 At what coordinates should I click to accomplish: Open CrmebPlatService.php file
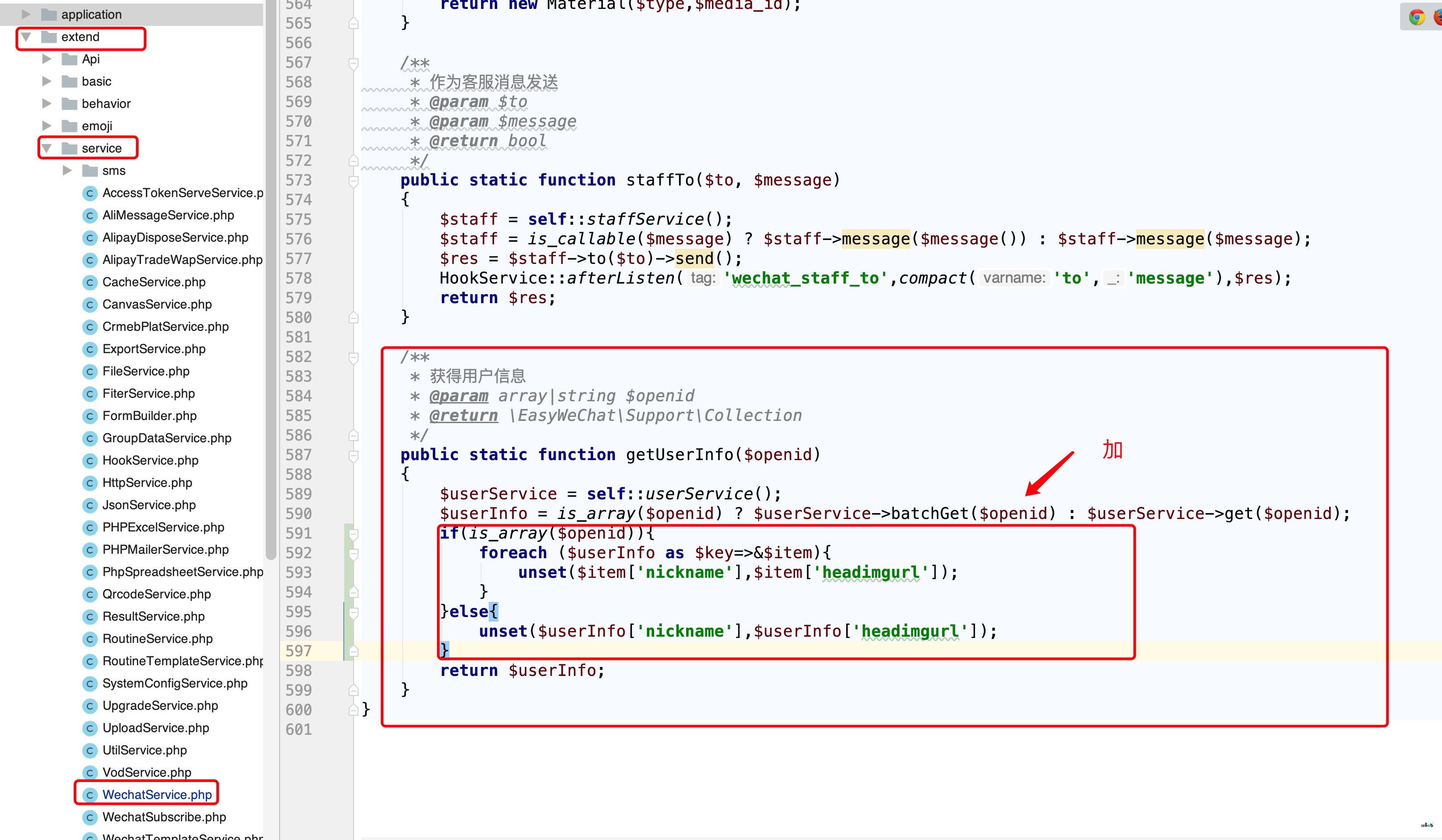[x=165, y=326]
